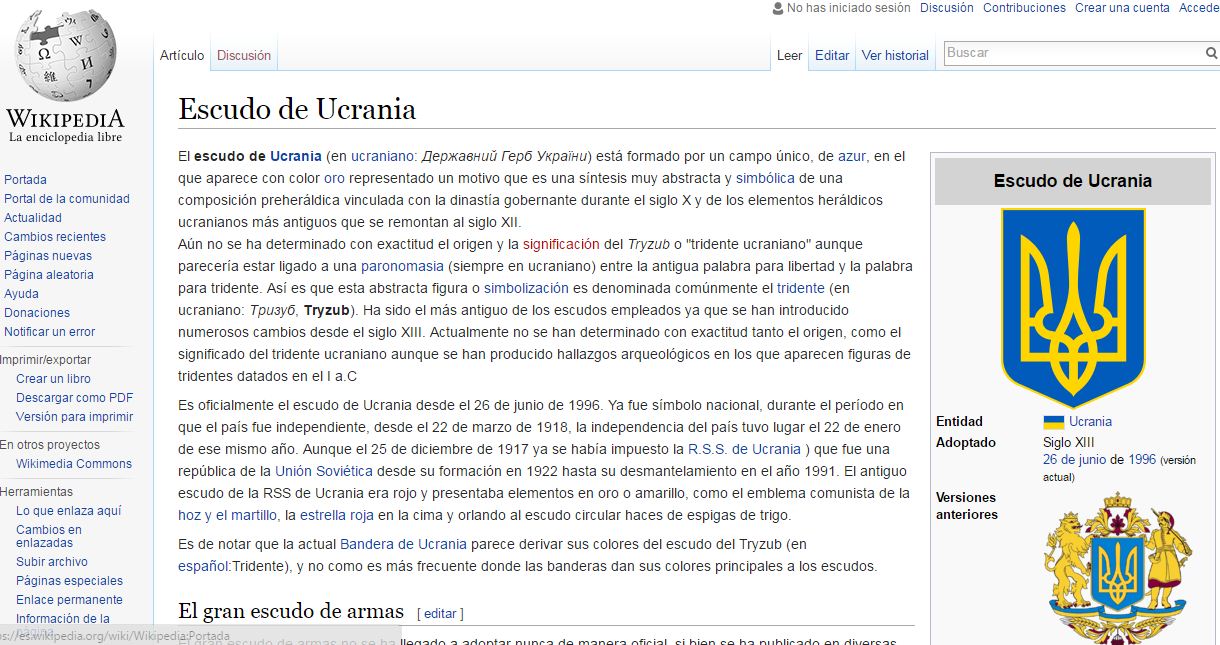Go to Página aleatoria

point(49,275)
